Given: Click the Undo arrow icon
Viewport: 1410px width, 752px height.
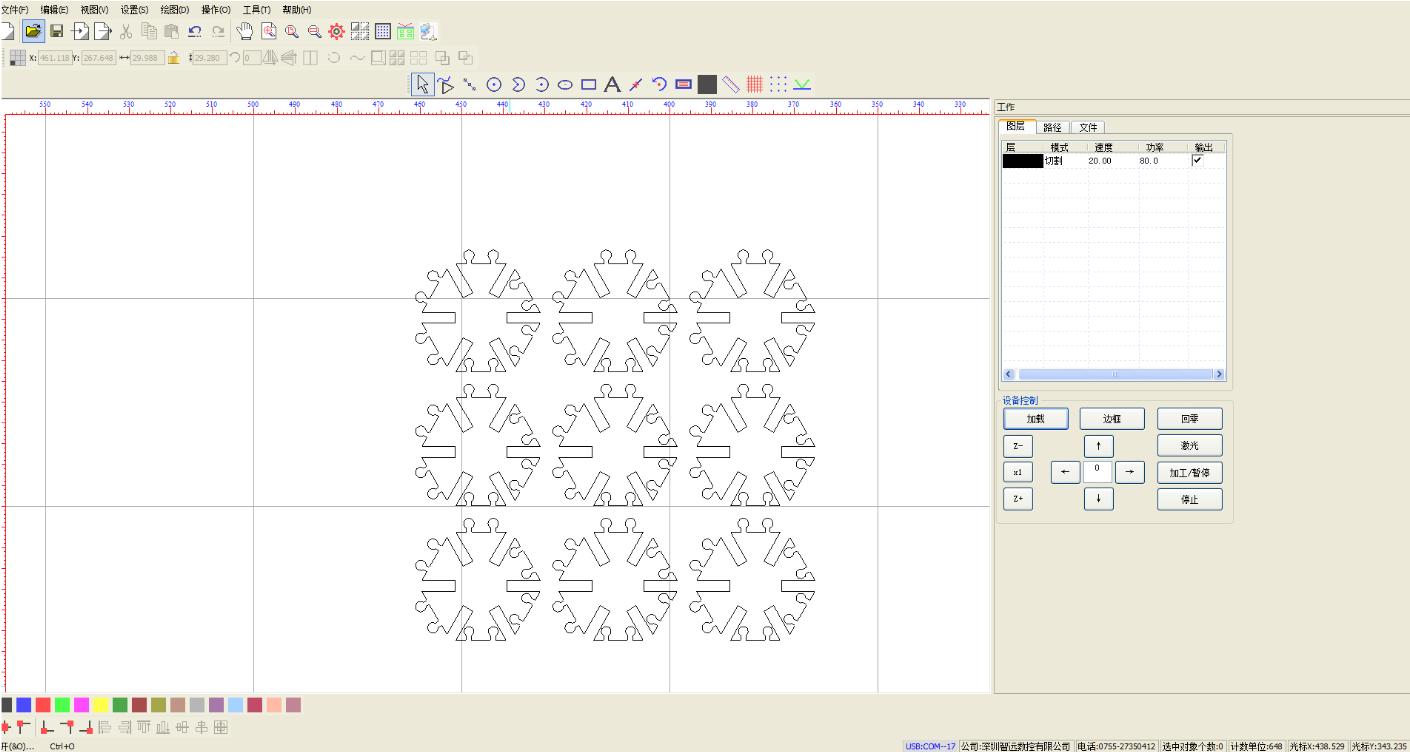Looking at the screenshot, I should pyautogui.click(x=195, y=31).
